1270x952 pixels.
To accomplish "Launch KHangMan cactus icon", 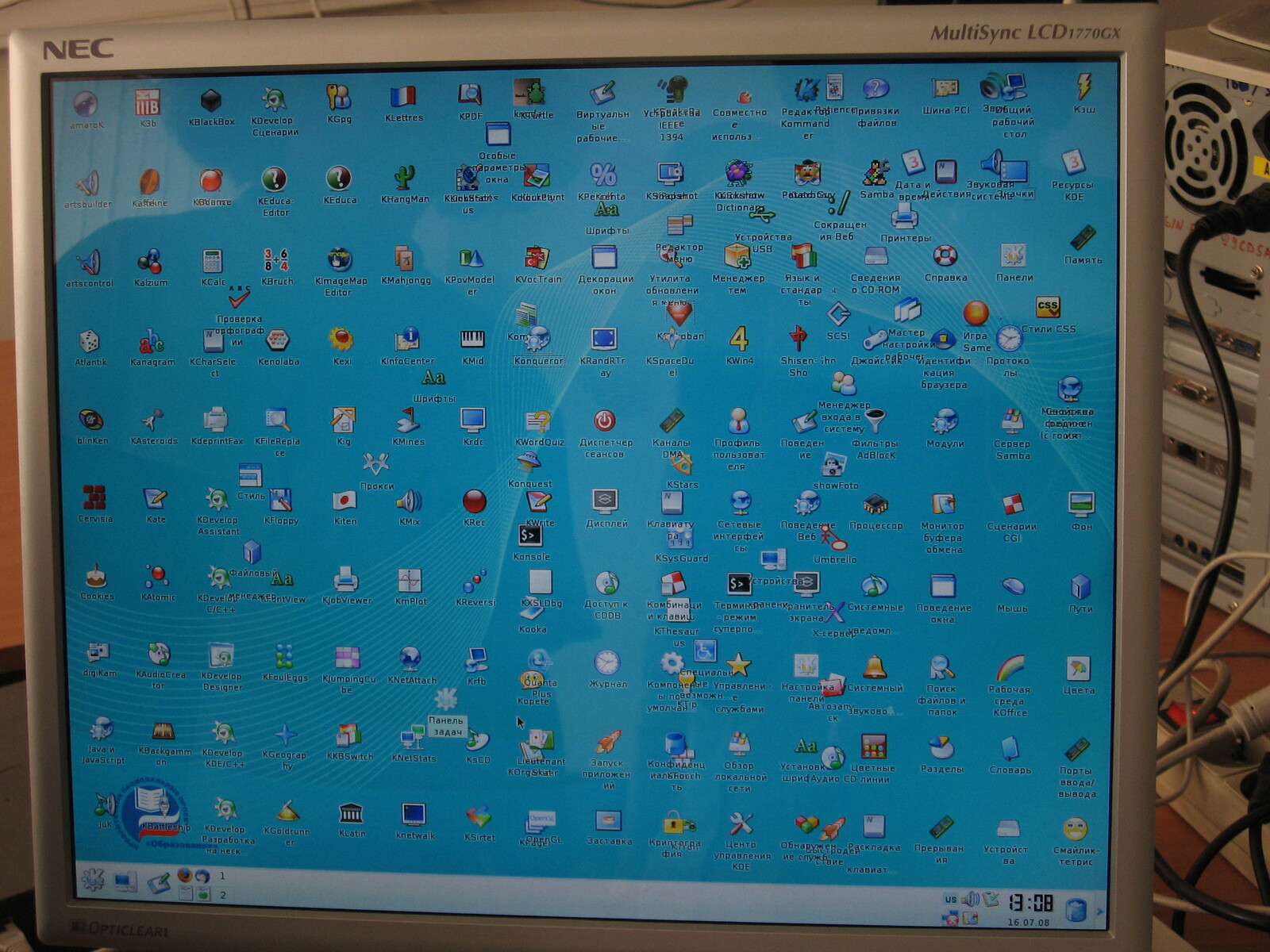I will 404,177.
